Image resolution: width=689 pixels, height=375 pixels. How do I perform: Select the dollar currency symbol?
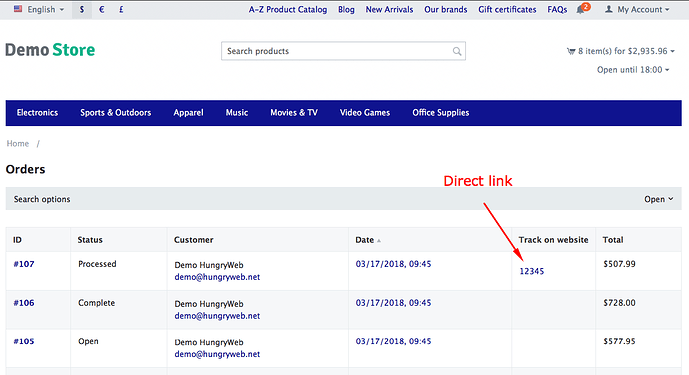click(x=82, y=9)
